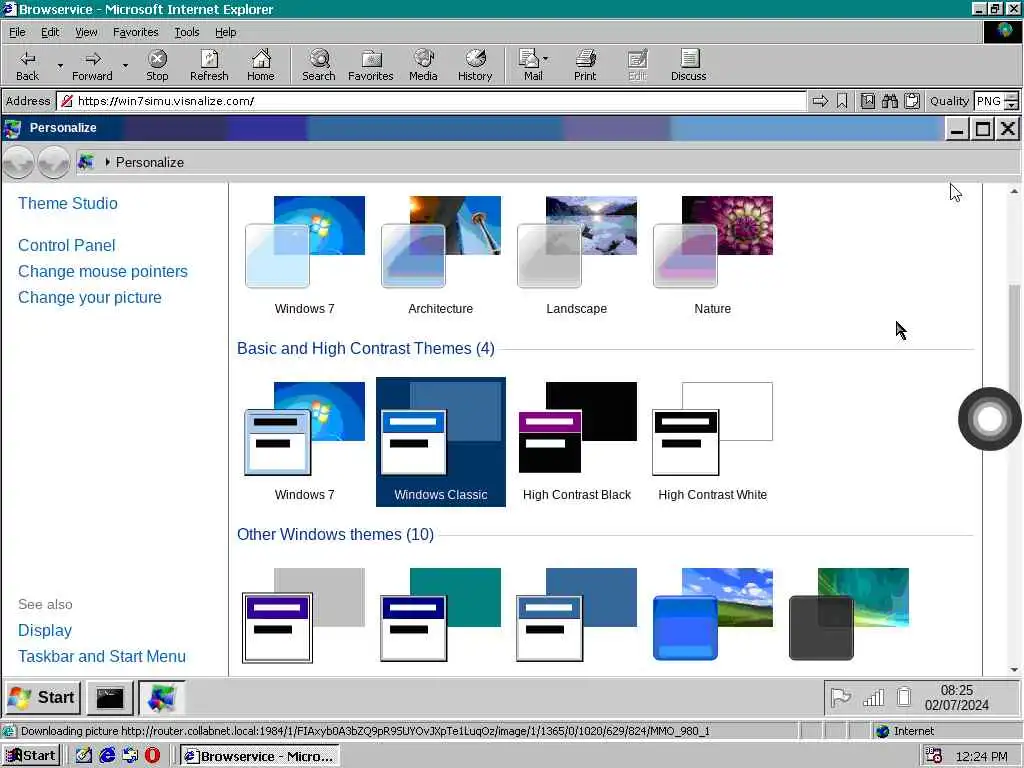This screenshot has height=768, width=1024.
Task: Open the File menu
Action: 17,32
